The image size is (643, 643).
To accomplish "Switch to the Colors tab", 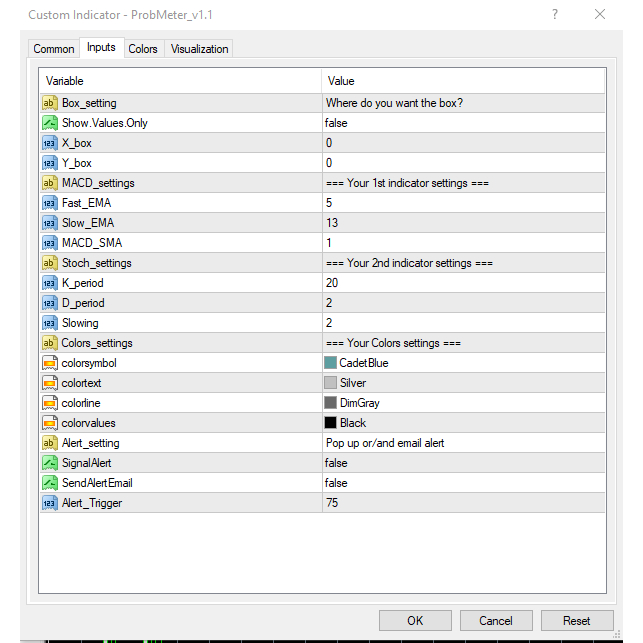I will (x=143, y=49).
